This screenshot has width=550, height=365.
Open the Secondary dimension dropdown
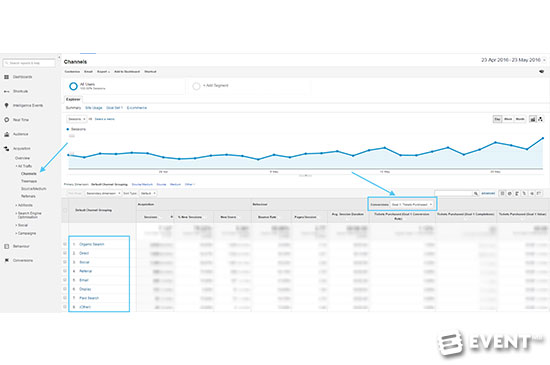(x=103, y=193)
